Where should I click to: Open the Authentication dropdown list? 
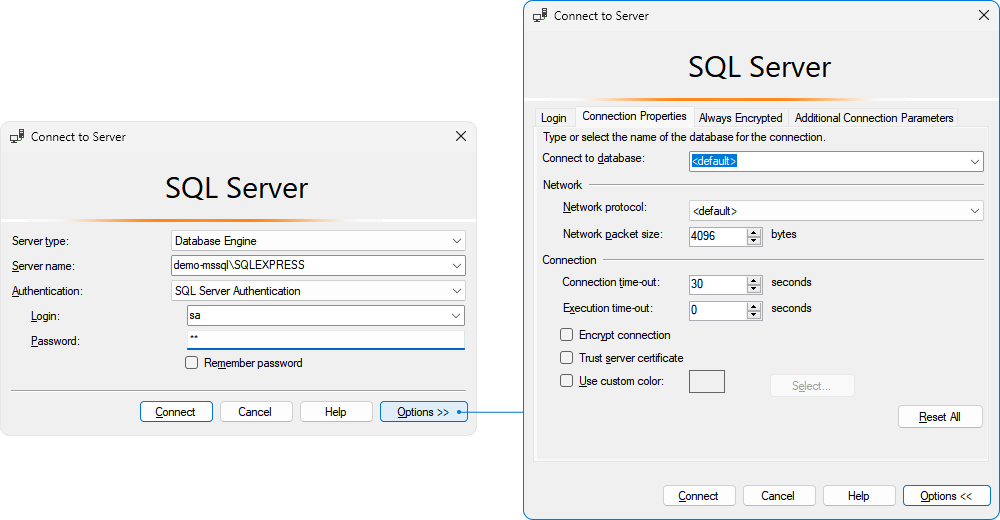(457, 291)
